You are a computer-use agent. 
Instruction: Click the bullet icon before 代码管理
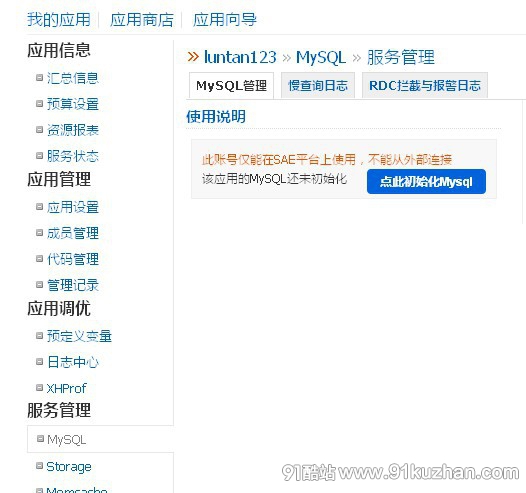point(40,258)
